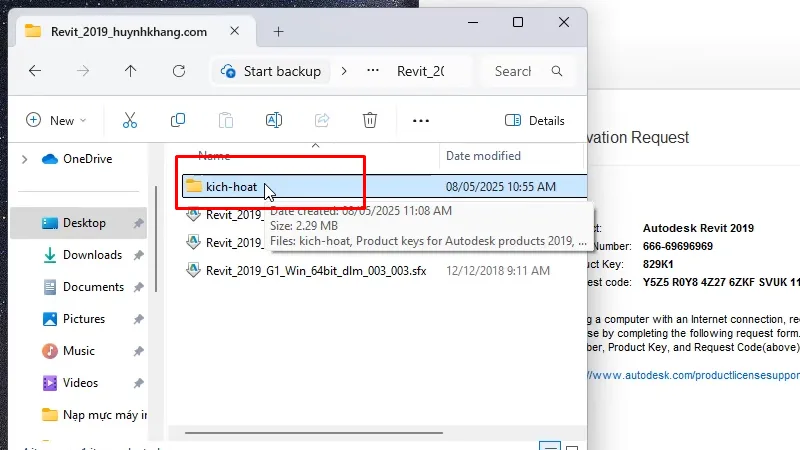This screenshot has width=800, height=450.
Task: Select Revit_2019_G1_Win_64bit_dlm_003_003.sfx file
Action: (315, 271)
